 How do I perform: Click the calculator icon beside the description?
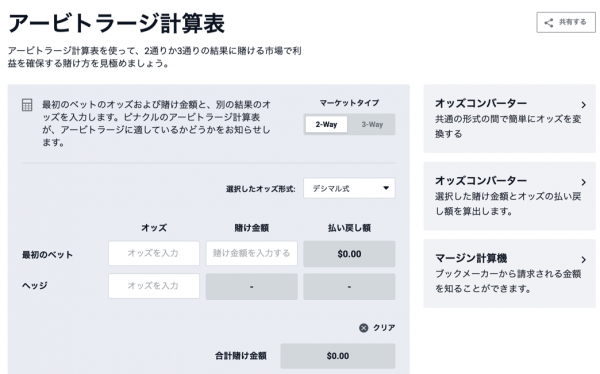pos(27,105)
